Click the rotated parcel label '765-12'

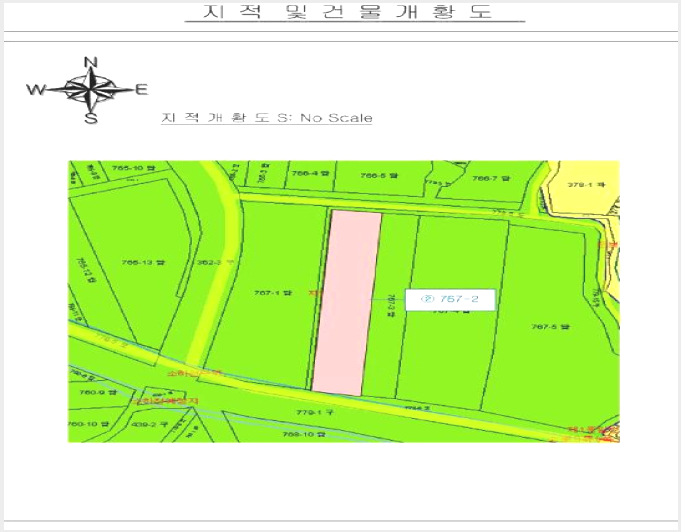pos(86,270)
